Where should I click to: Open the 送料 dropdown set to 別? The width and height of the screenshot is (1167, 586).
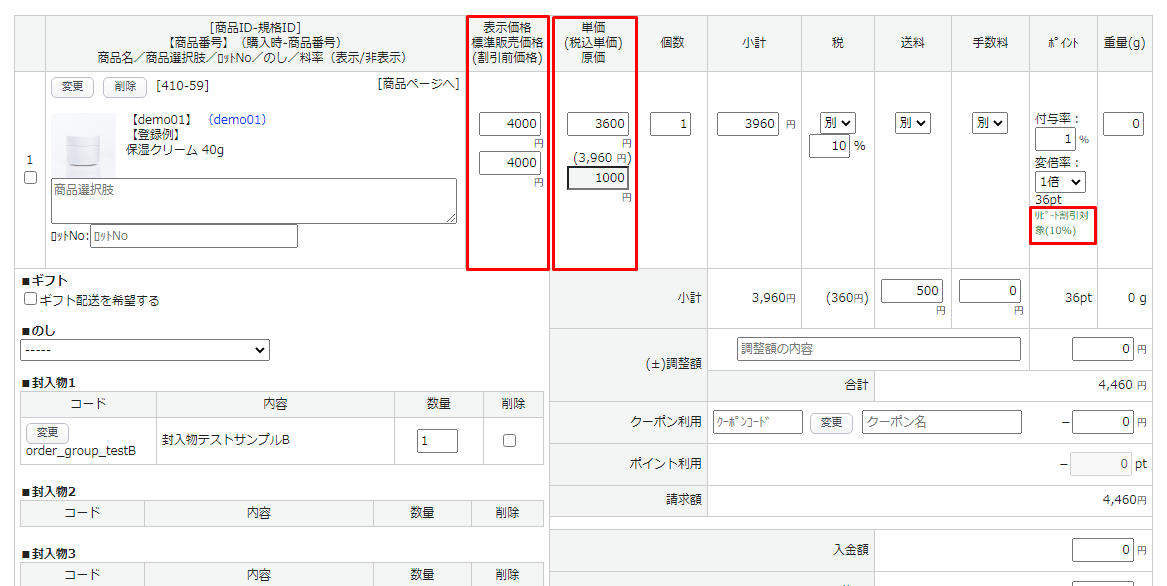pyautogui.click(x=912, y=123)
